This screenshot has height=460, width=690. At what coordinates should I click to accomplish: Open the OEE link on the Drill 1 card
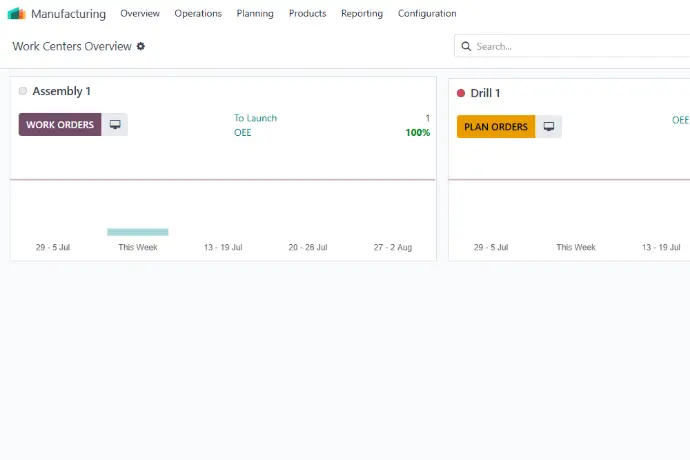tap(680, 120)
